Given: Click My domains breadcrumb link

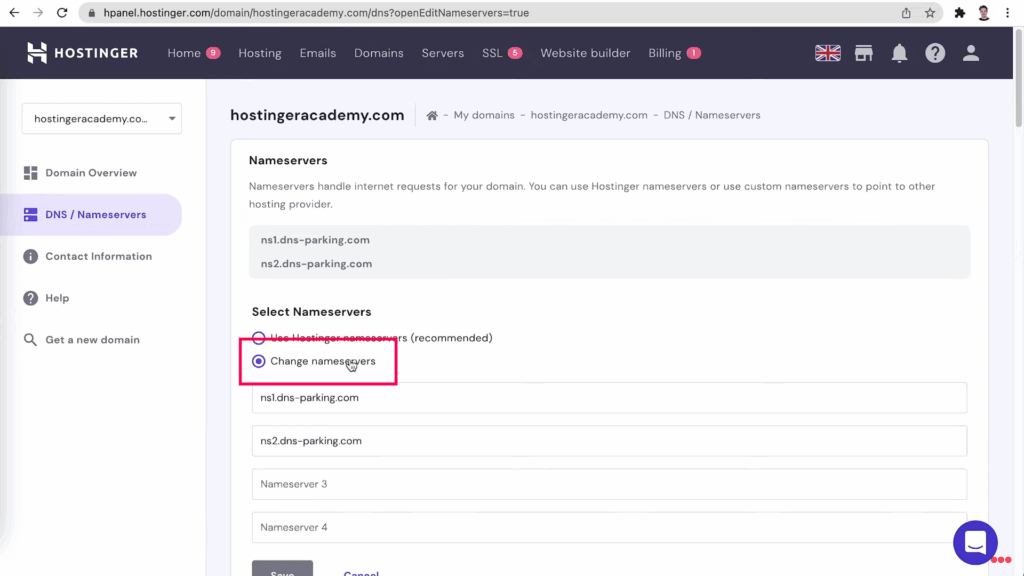Looking at the screenshot, I should [484, 116].
